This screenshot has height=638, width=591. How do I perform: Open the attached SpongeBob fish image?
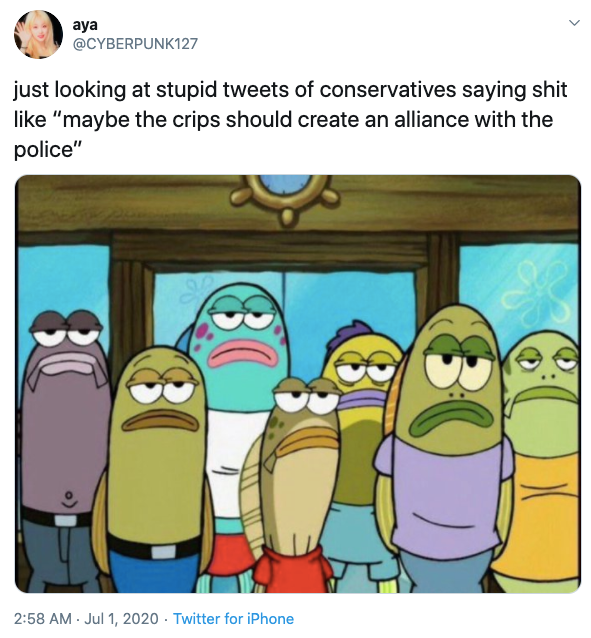coord(298,384)
